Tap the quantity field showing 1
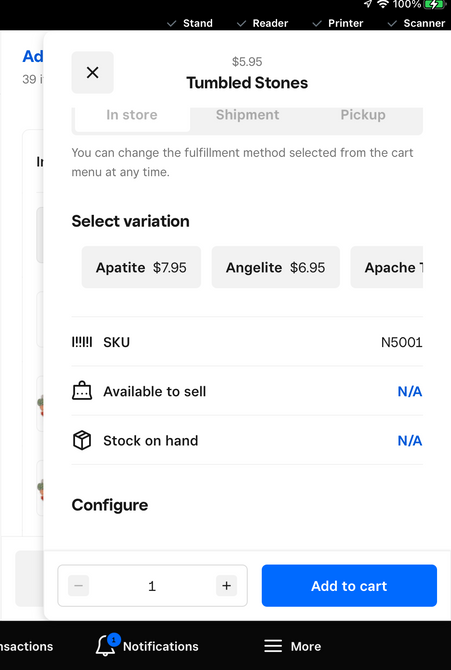 [152, 586]
